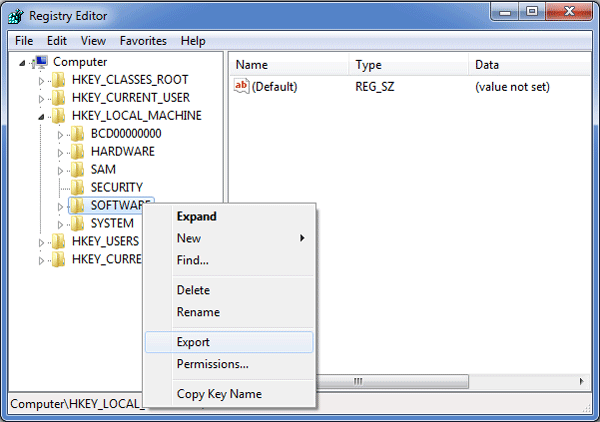The height and width of the screenshot is (422, 600).
Task: Click the Computer icon in tree
Action: click(41, 62)
